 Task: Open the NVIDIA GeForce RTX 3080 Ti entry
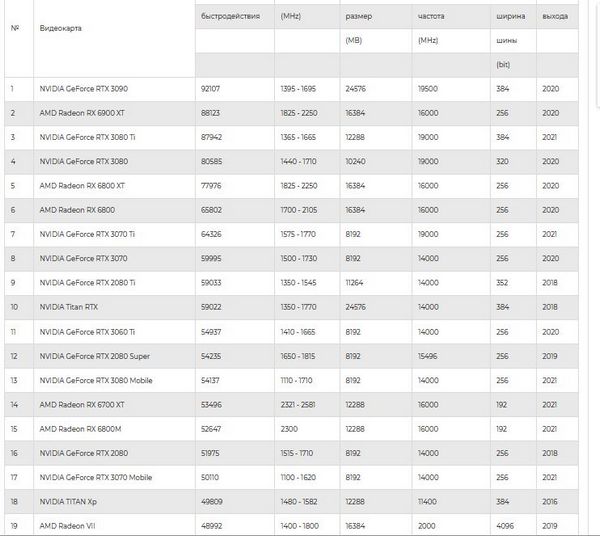point(87,137)
